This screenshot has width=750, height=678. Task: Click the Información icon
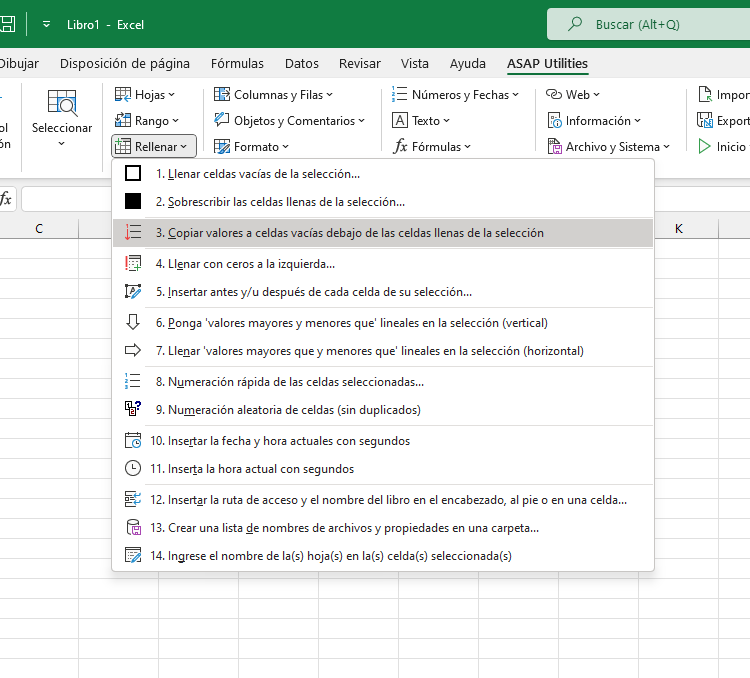pyautogui.click(x=554, y=121)
